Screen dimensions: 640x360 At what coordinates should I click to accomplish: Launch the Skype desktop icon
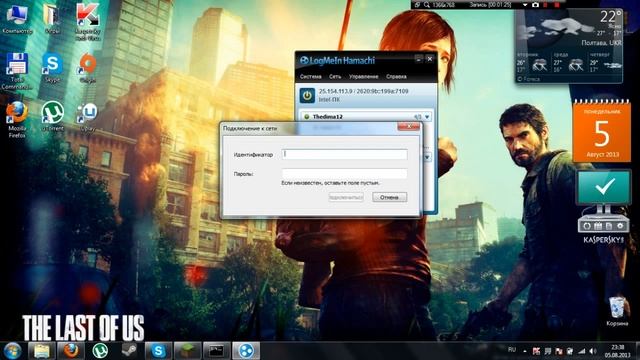[x=52, y=68]
